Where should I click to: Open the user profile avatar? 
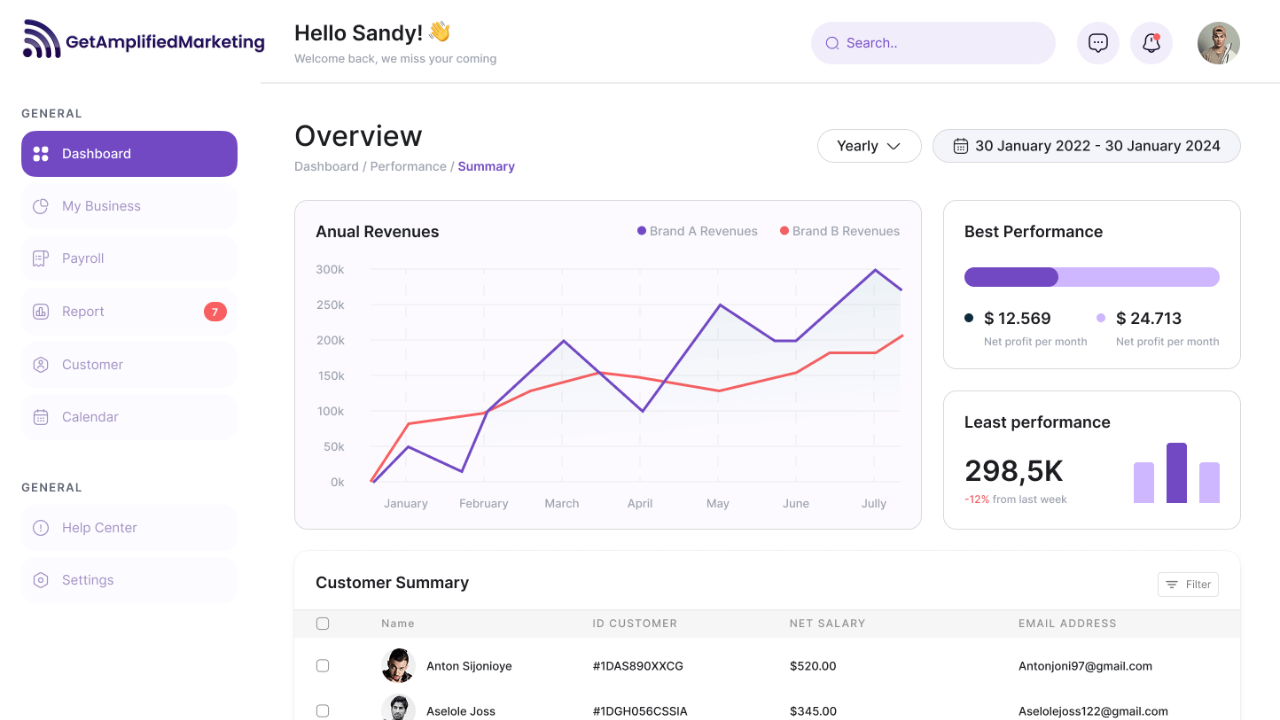[x=1218, y=43]
